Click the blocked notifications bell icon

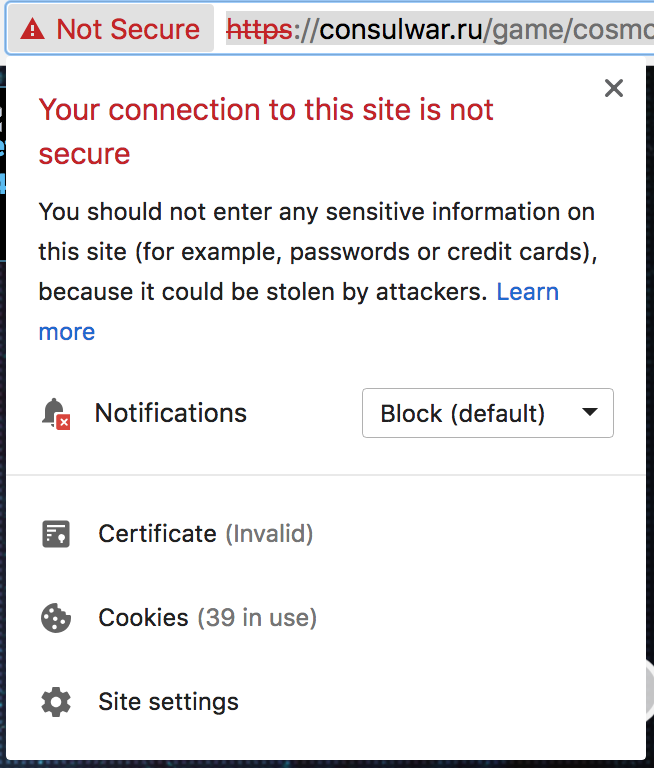pos(55,413)
